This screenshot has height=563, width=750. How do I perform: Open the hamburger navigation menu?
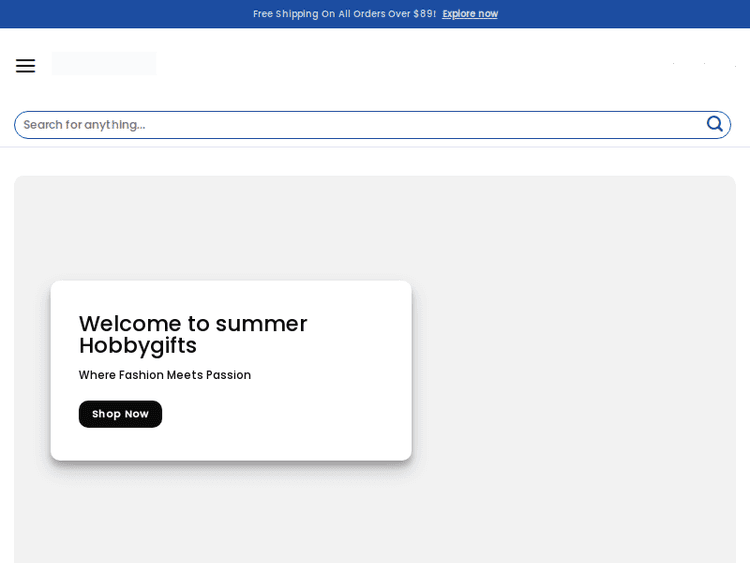(x=25, y=66)
